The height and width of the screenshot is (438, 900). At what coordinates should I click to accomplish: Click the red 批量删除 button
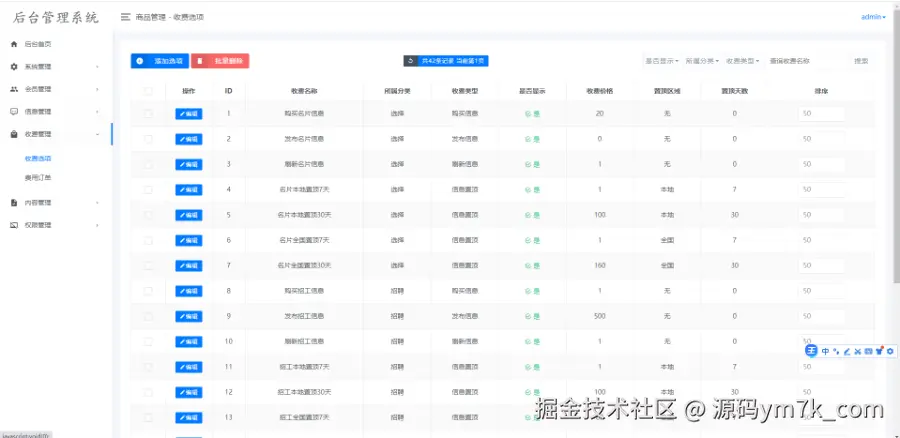(220, 61)
